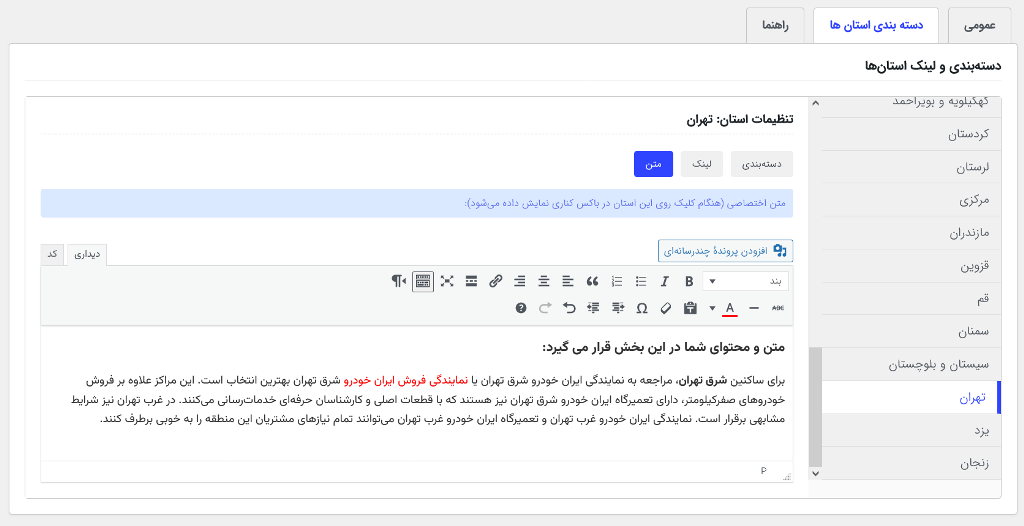Open the "عمومی" settings tab

pos(980,25)
